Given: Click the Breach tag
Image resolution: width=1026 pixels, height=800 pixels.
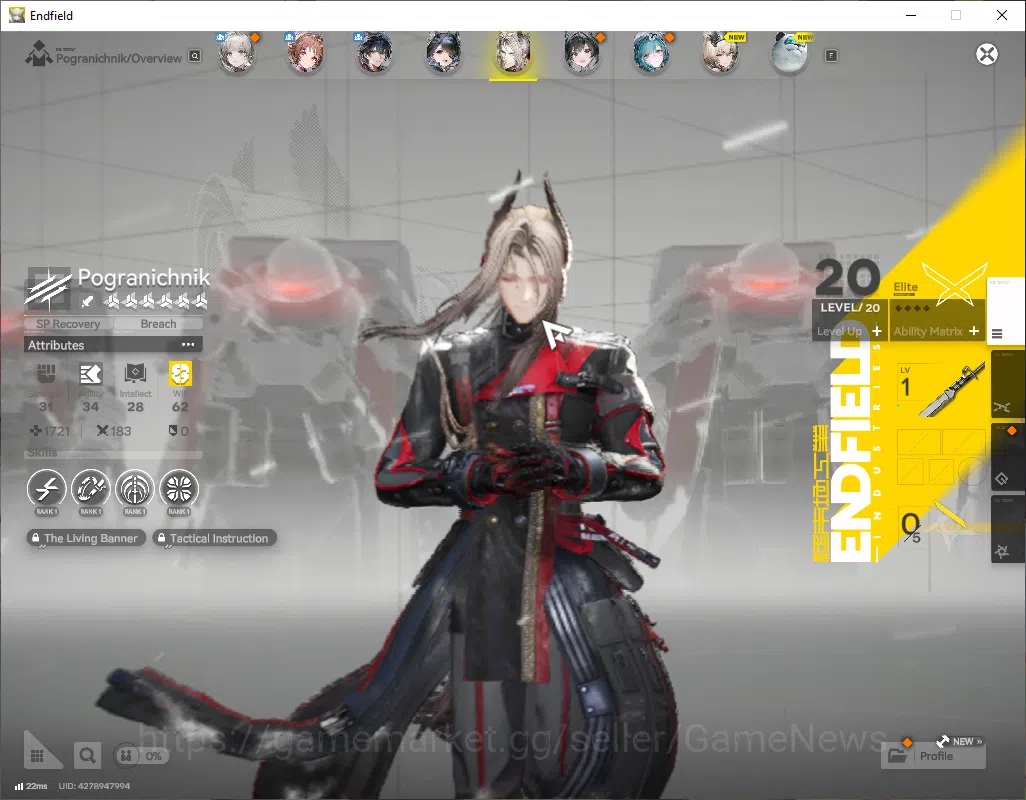Looking at the screenshot, I should 158,324.
